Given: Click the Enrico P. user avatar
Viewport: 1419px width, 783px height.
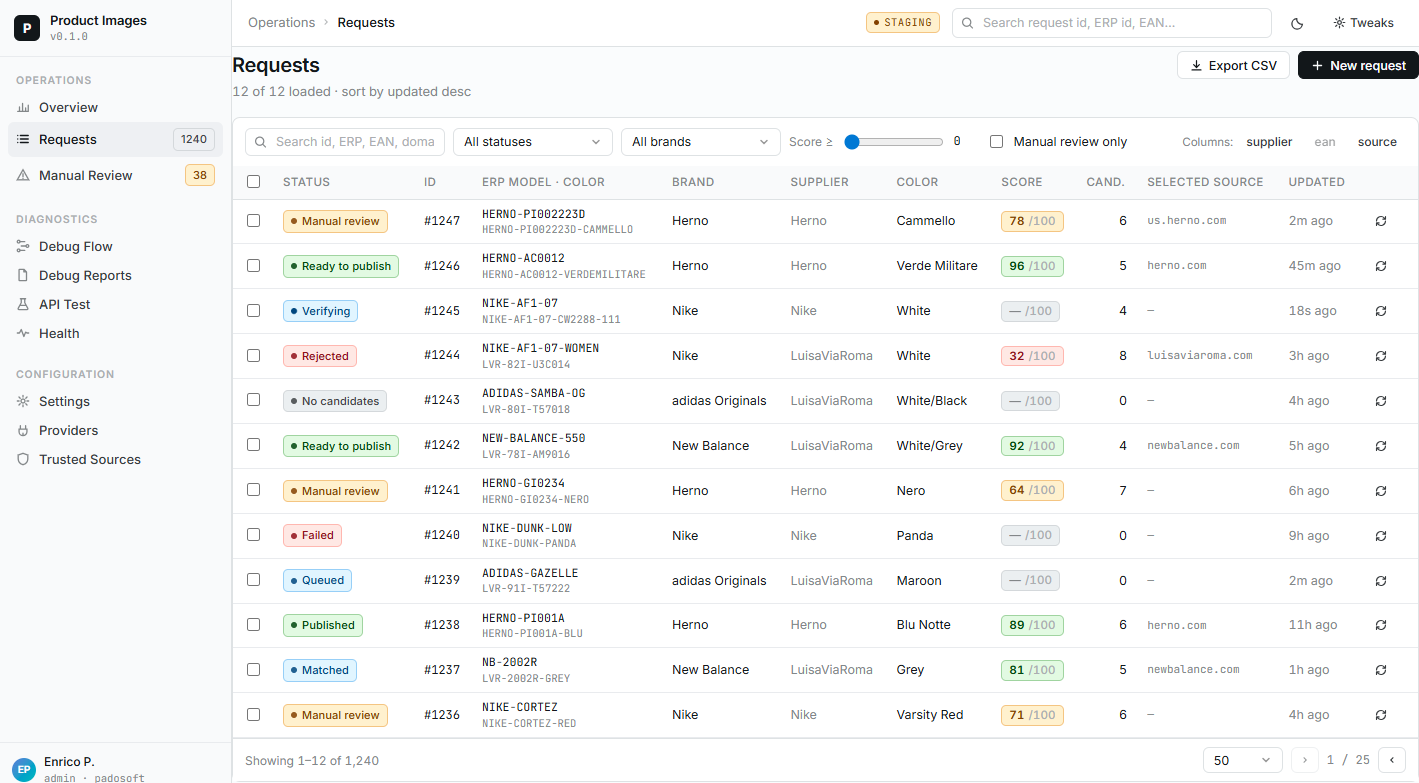Looking at the screenshot, I should (24, 769).
